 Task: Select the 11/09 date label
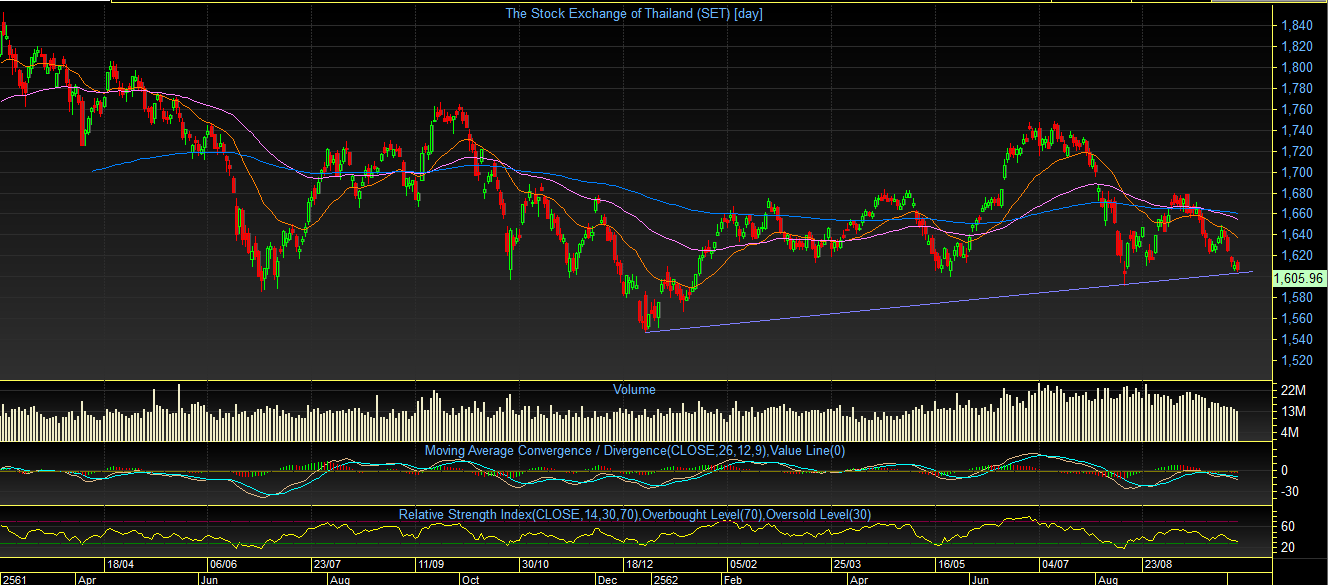point(432,565)
